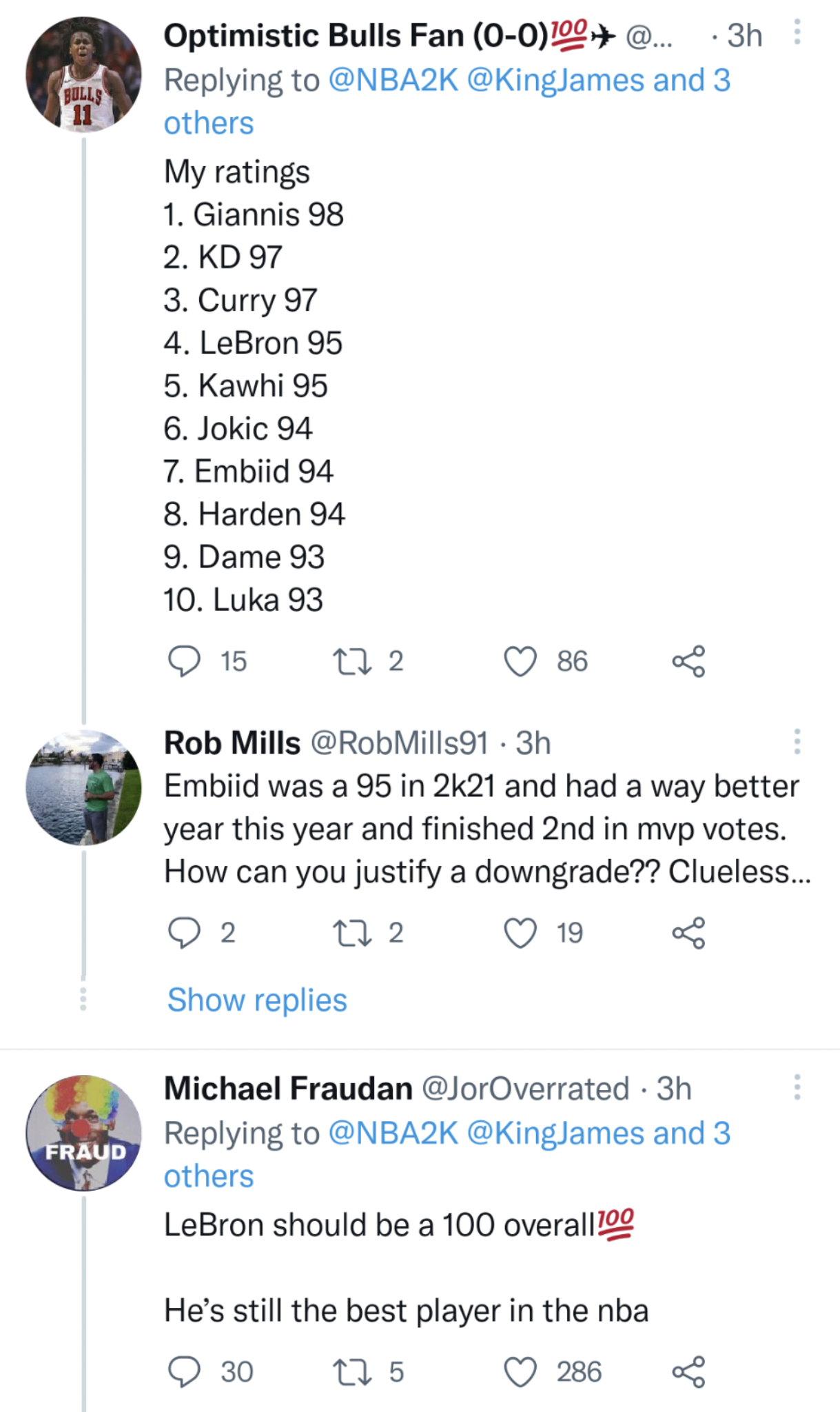840x1412 pixels.
Task: Open more options menu on Michael Fraudan's tweet
Action: 797,1087
